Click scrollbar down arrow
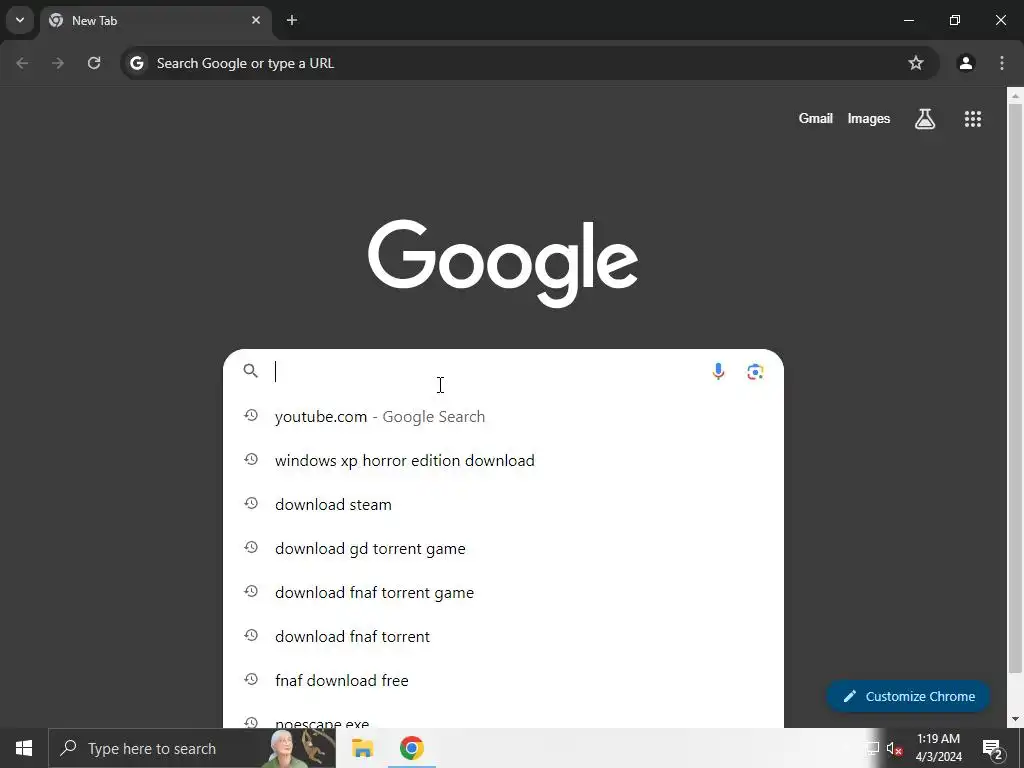Image resolution: width=1024 pixels, height=768 pixels. click(1015, 720)
